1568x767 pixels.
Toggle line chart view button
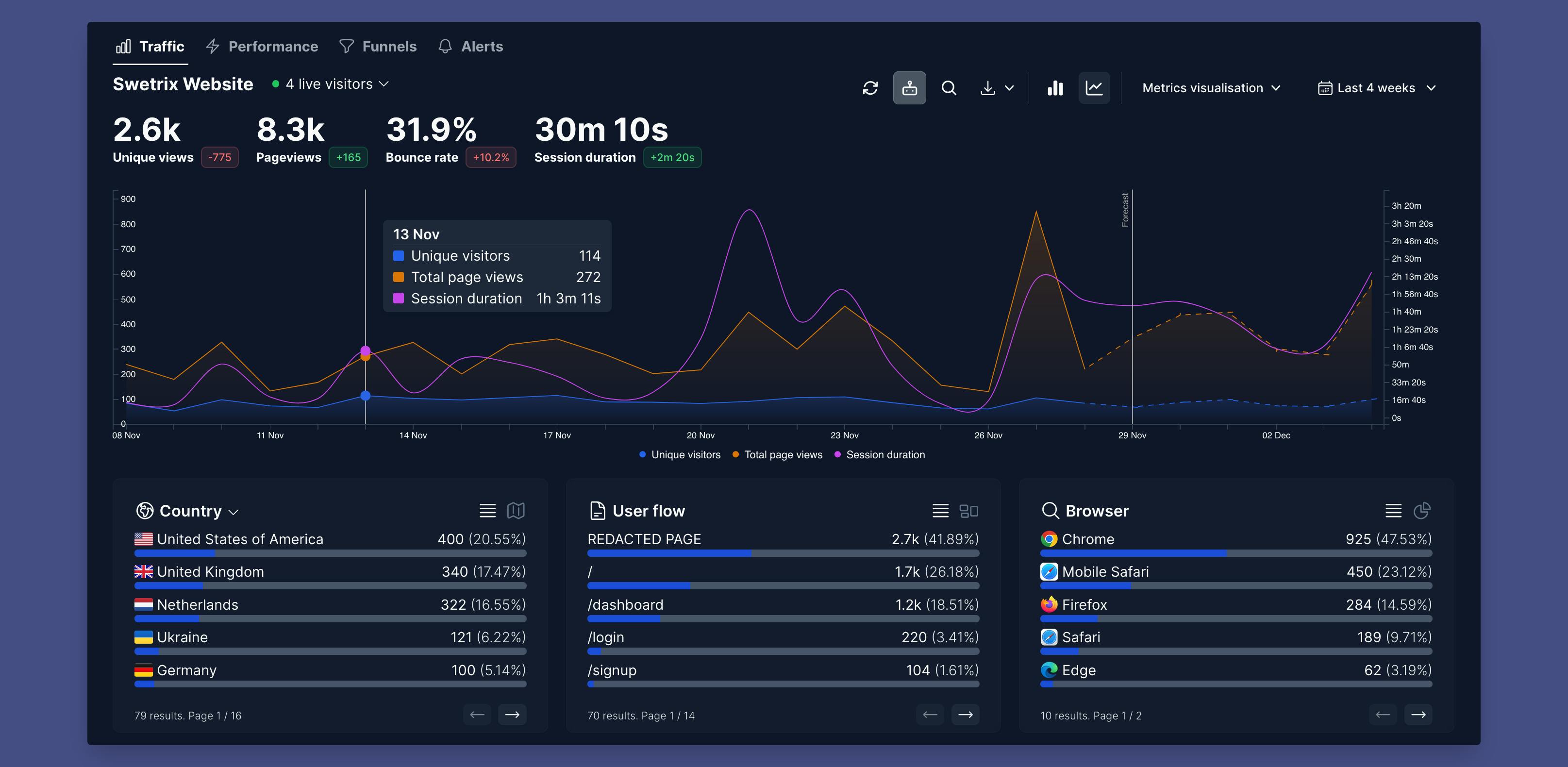coord(1094,88)
